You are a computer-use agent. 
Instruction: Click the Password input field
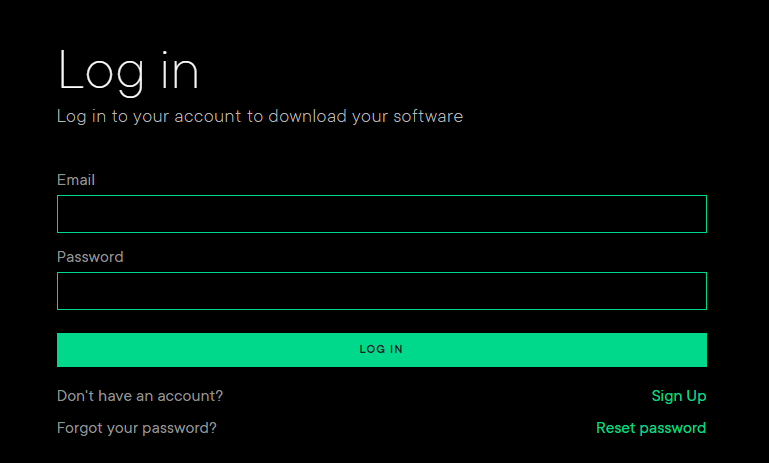(381, 291)
